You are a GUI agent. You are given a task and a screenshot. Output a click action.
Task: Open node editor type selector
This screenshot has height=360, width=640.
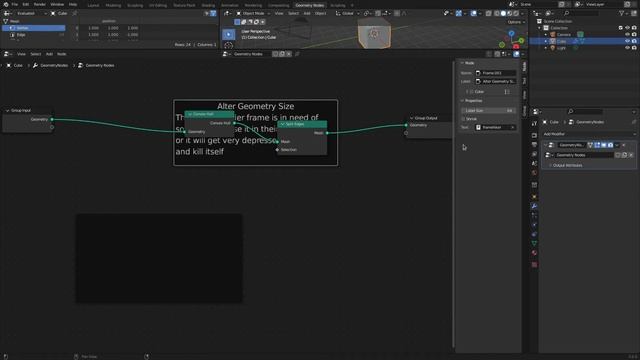coord(8,54)
